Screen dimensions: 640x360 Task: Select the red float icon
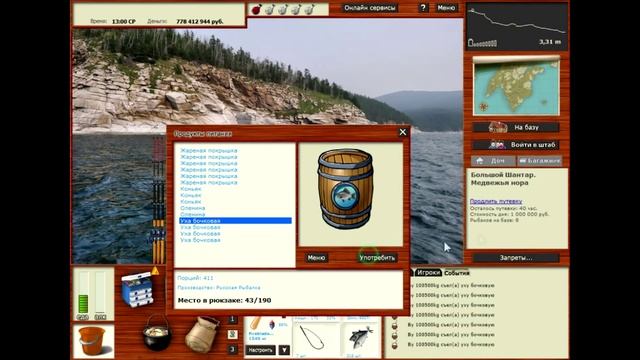(256, 9)
